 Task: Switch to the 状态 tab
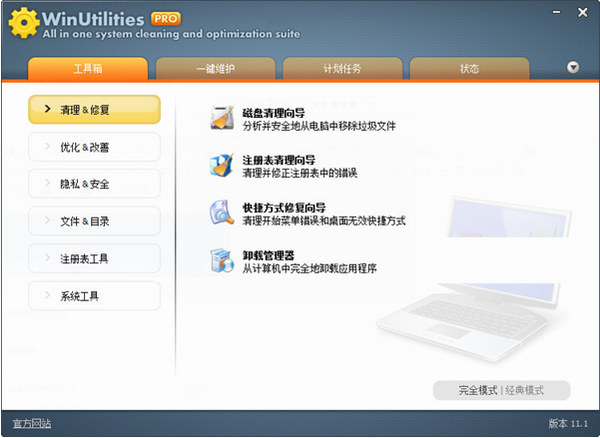click(470, 68)
